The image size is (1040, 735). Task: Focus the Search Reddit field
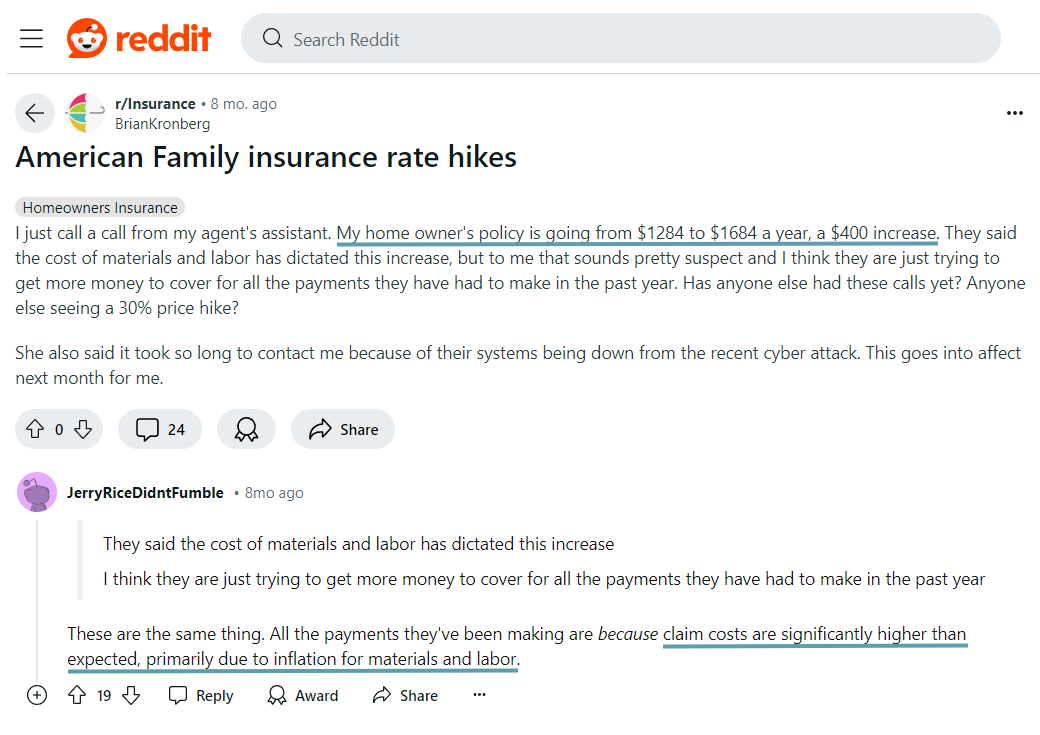pos(620,38)
